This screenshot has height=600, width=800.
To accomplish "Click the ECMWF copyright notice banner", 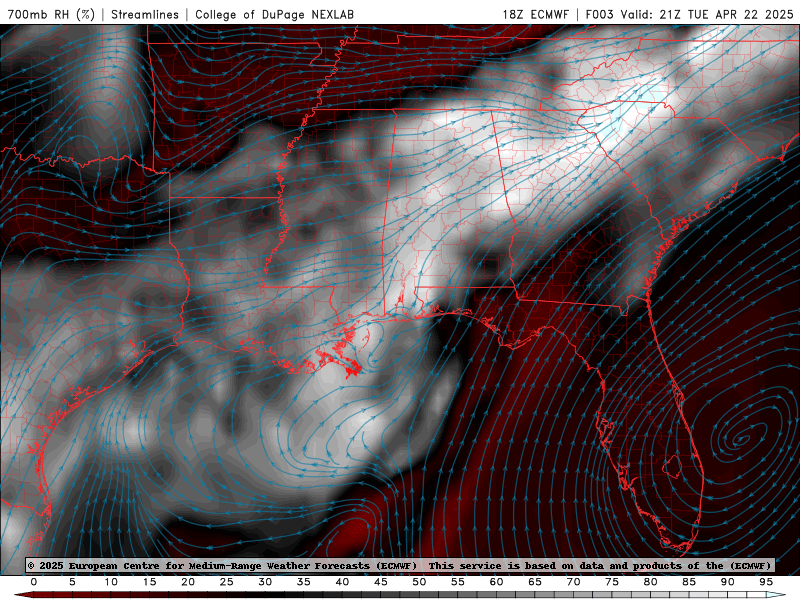I will [x=399, y=565].
